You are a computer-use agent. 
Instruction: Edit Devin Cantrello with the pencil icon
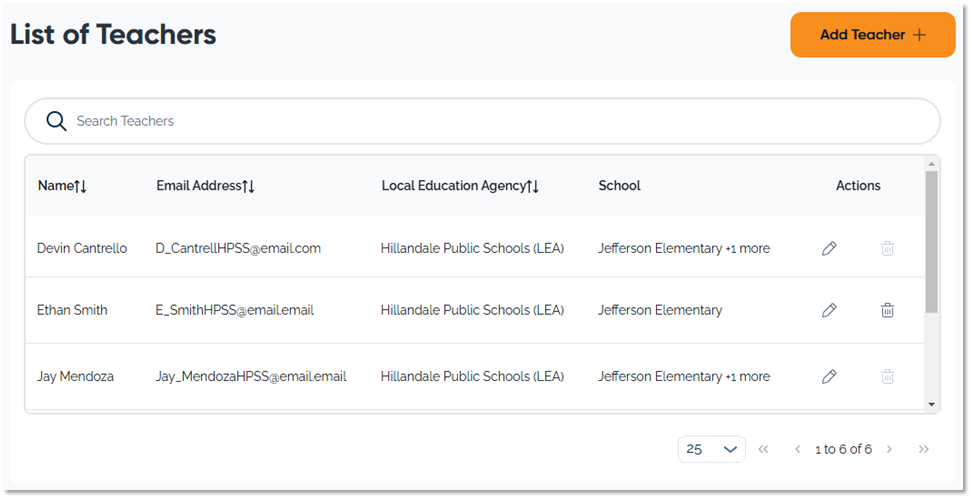click(829, 249)
